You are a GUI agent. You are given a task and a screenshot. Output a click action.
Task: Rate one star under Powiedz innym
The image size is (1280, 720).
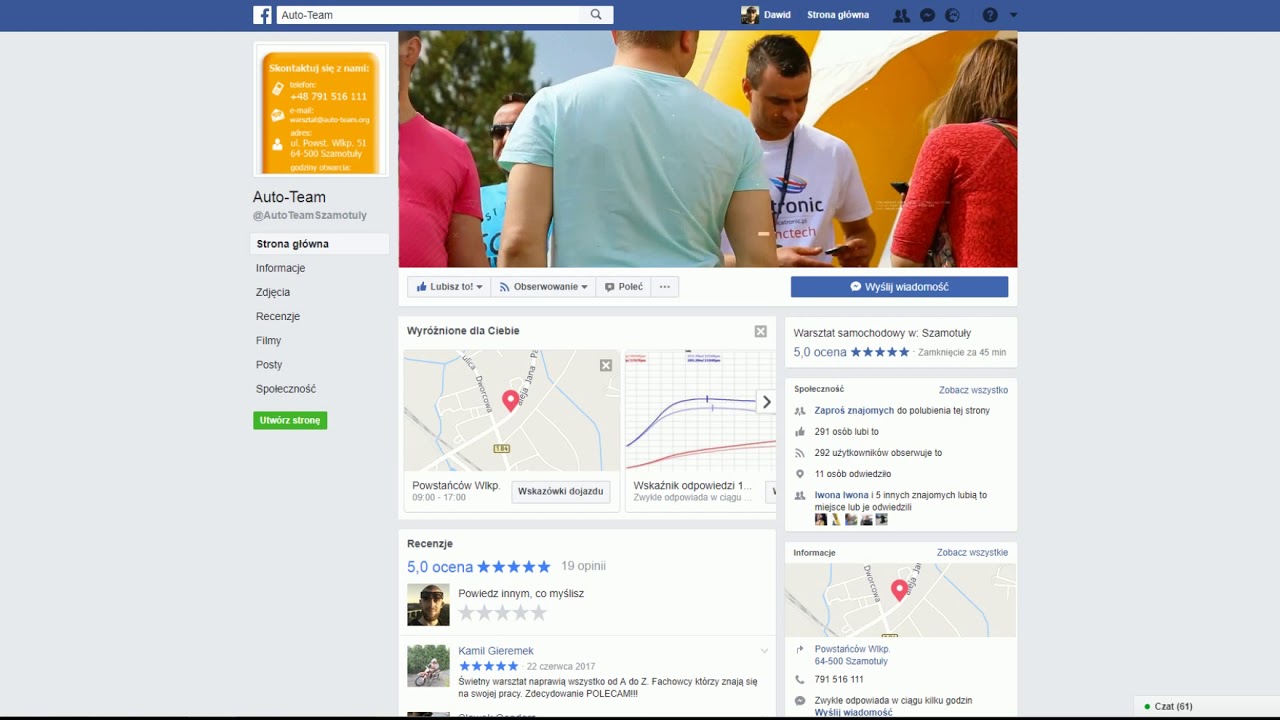click(467, 613)
